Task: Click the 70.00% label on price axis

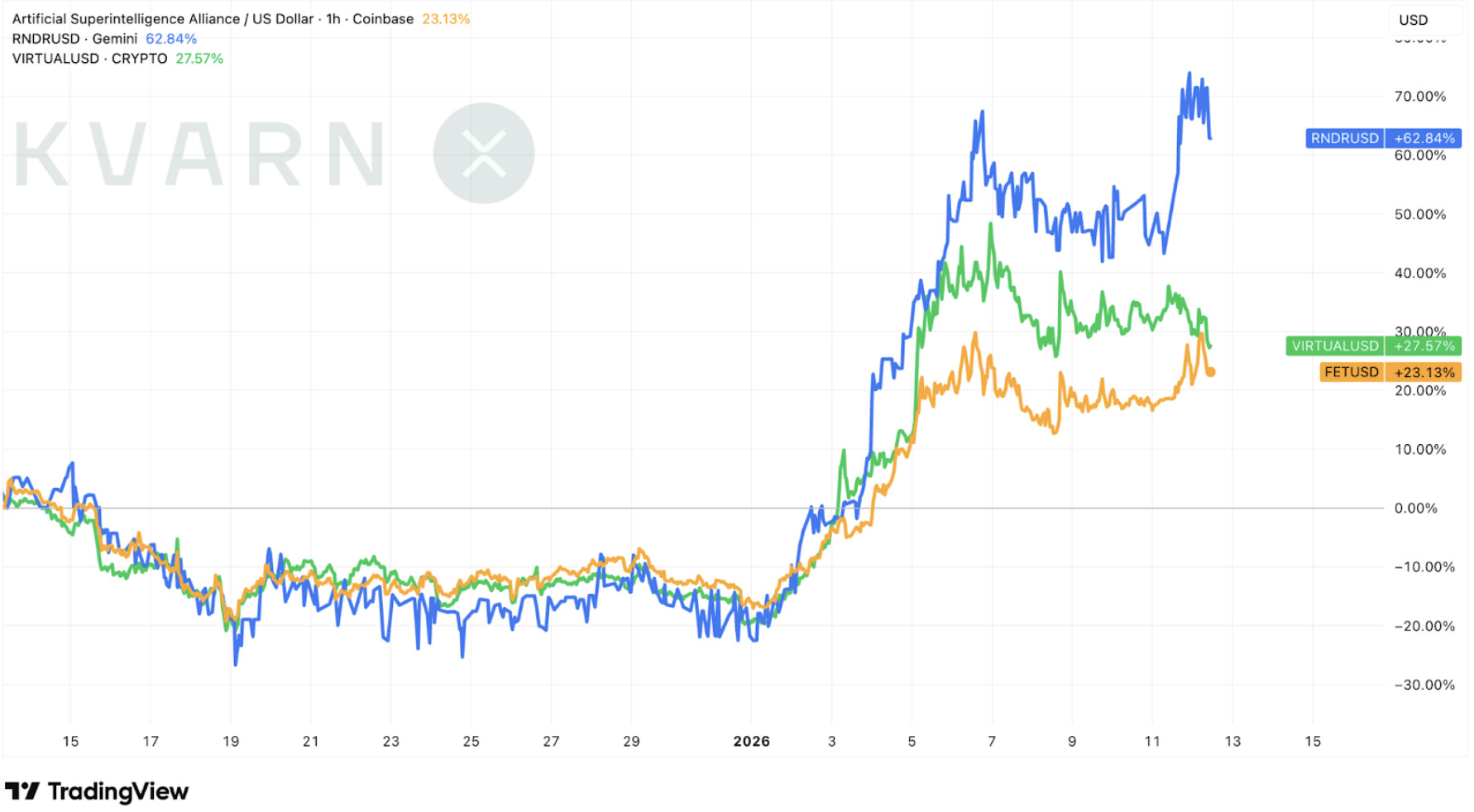Action: 1419,97
